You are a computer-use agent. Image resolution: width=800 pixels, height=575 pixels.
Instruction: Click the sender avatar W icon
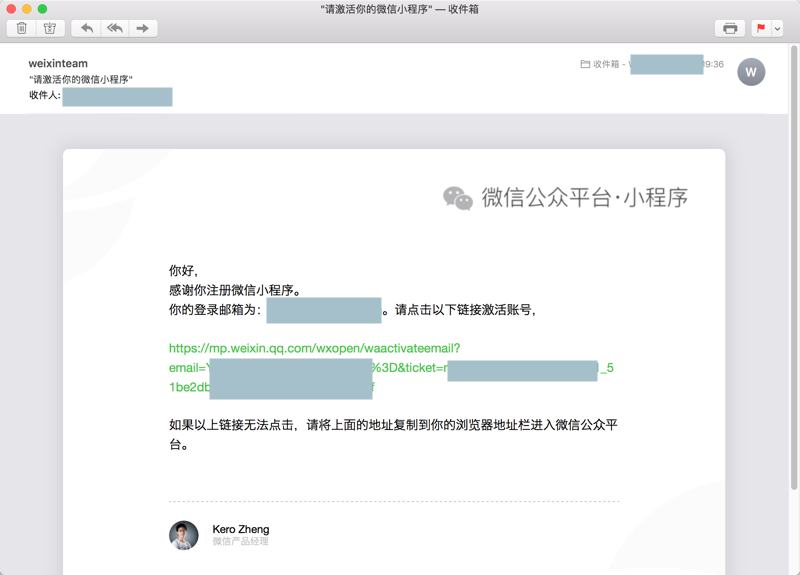751,72
